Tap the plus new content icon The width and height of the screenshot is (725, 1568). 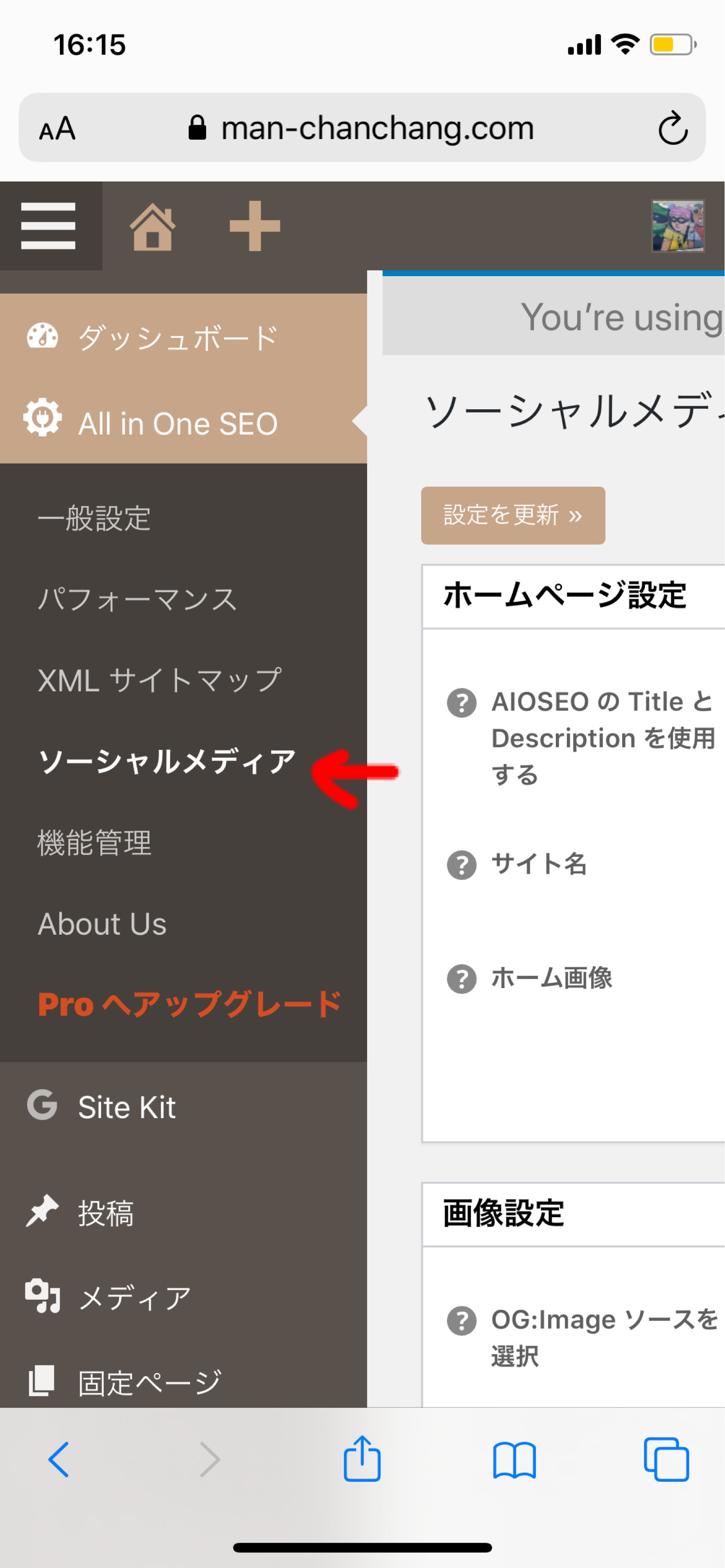pos(255,226)
